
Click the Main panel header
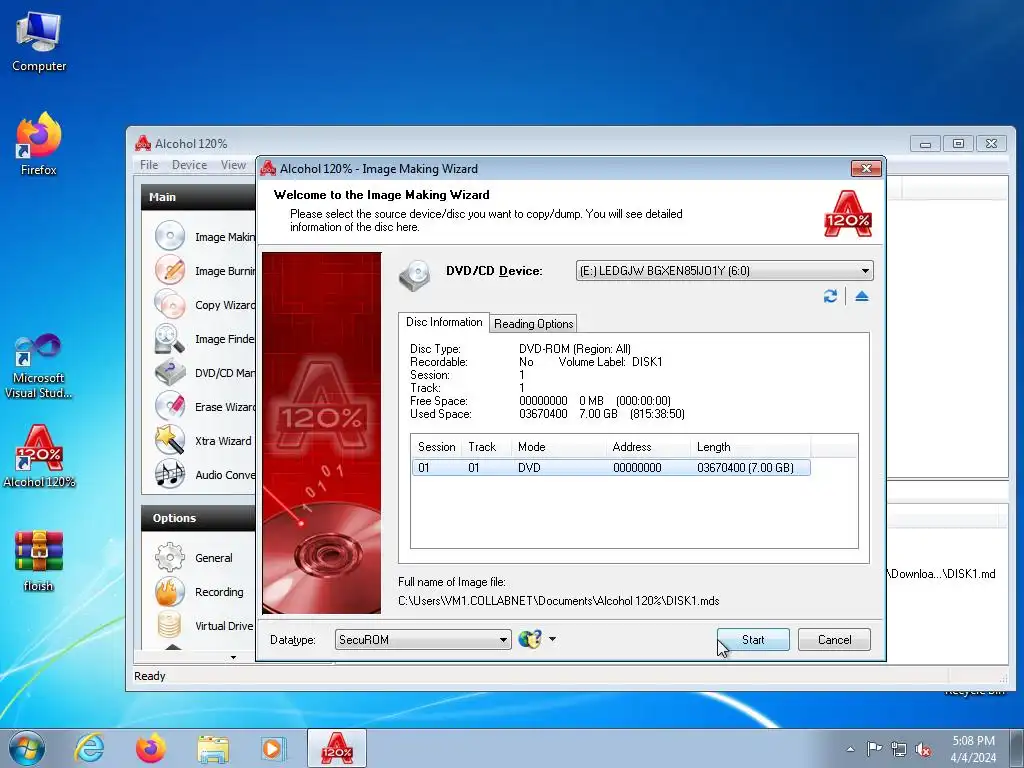pos(199,197)
